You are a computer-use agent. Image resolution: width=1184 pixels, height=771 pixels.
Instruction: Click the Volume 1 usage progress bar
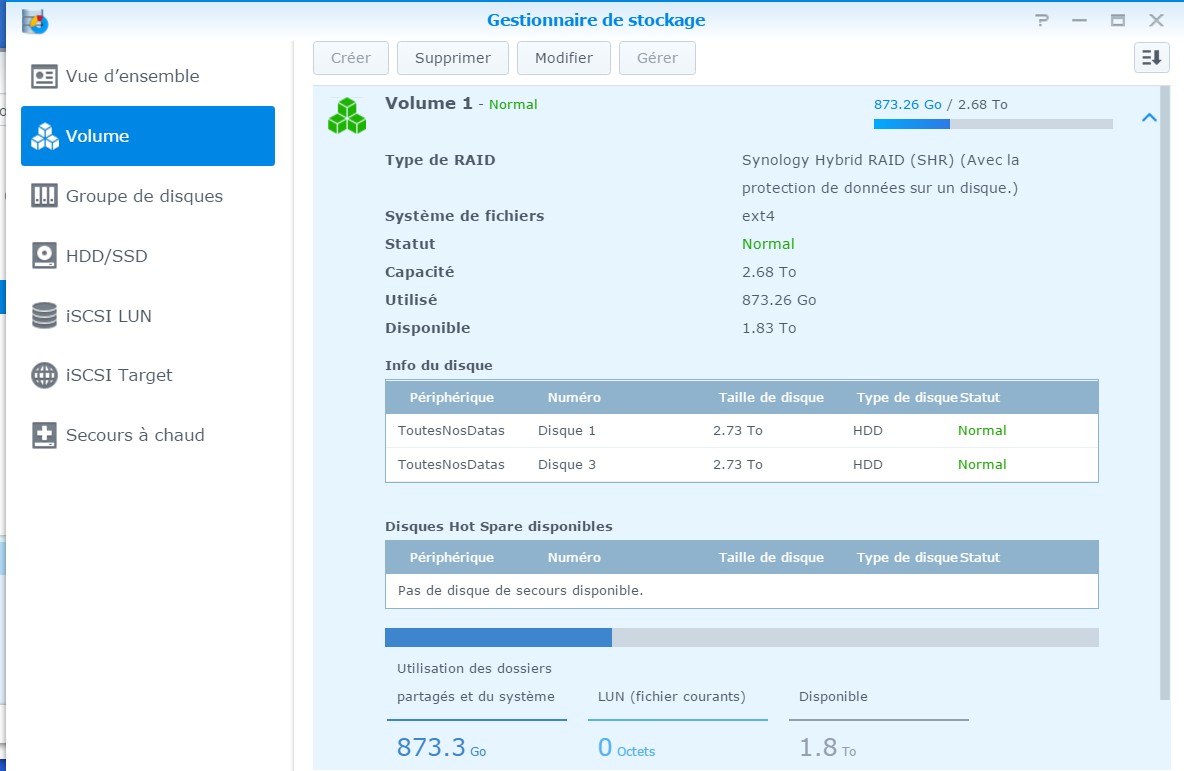tap(992, 124)
